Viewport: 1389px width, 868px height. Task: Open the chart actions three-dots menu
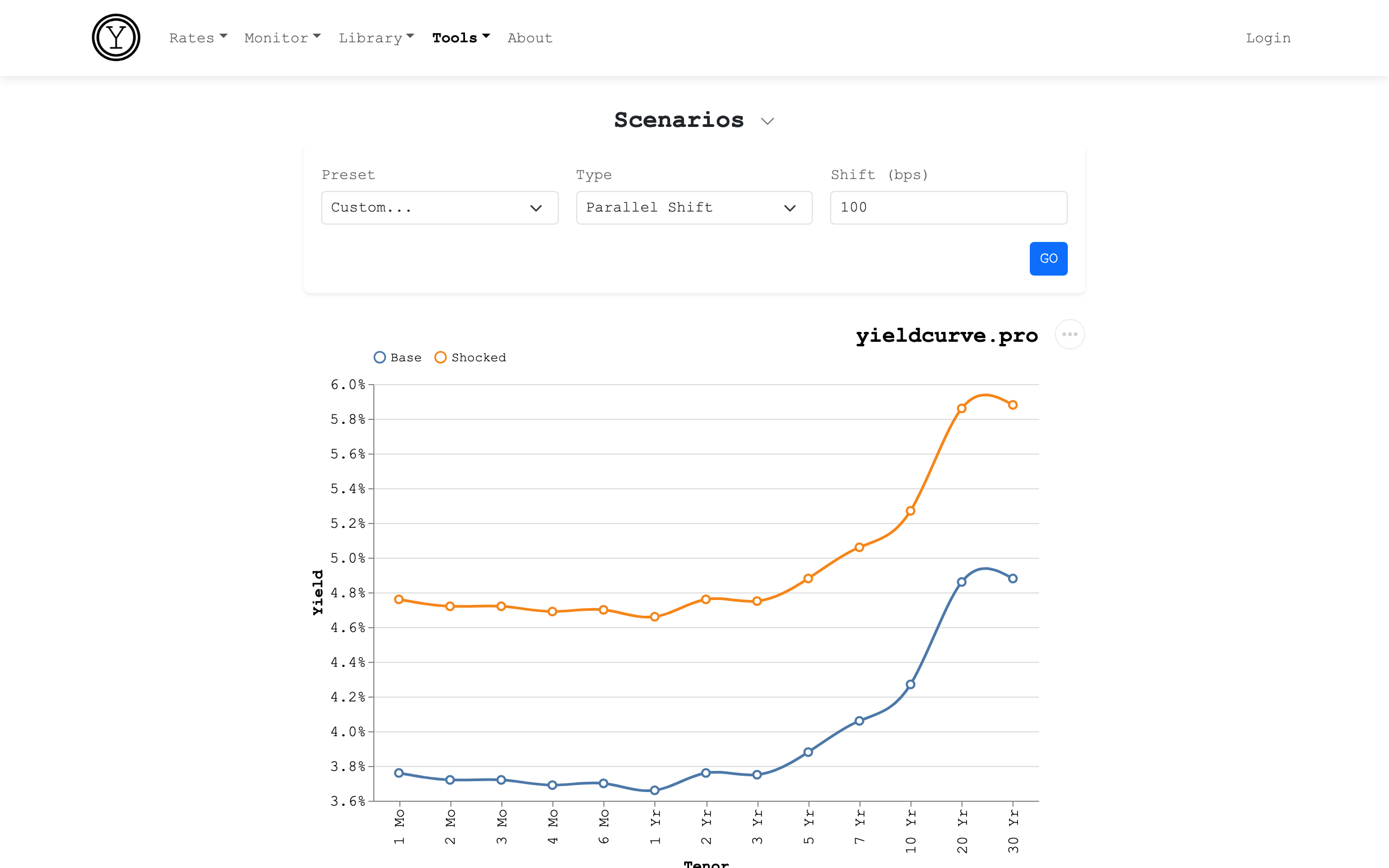pos(1069,334)
